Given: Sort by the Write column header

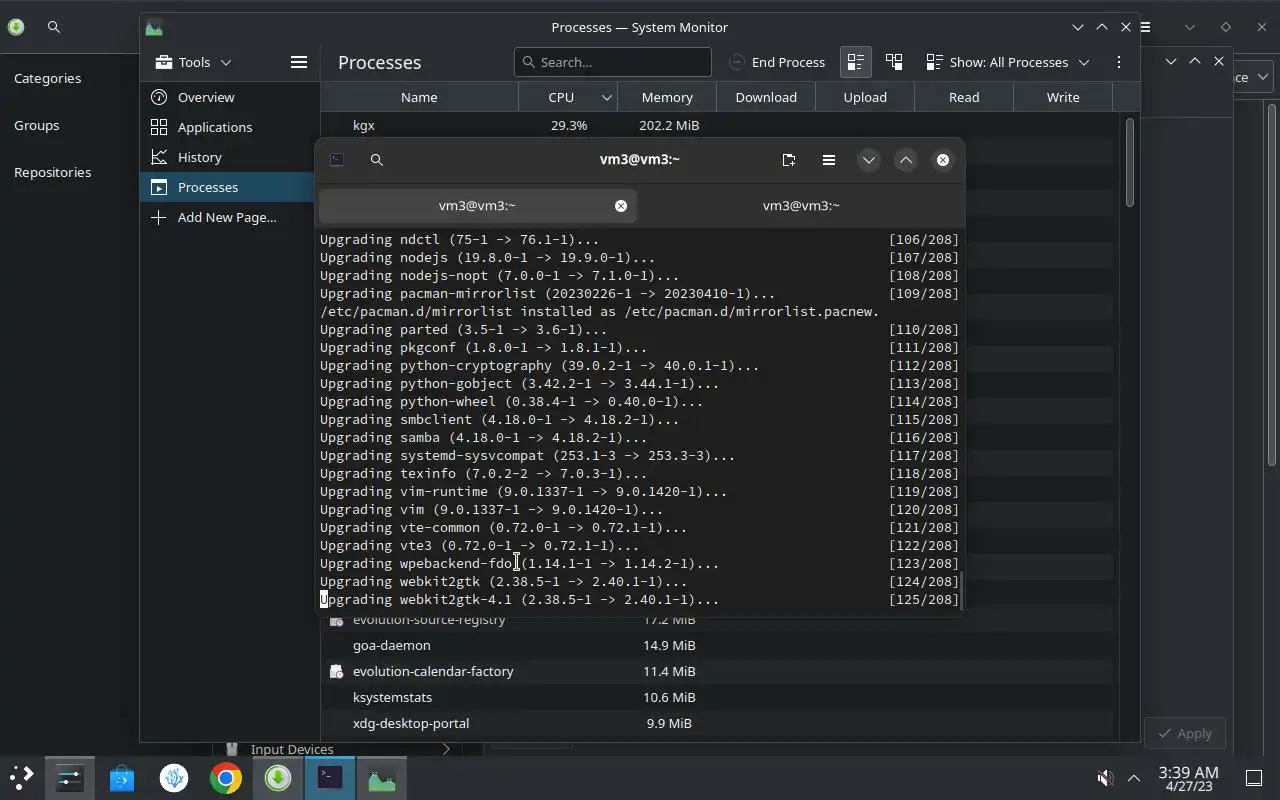Looking at the screenshot, I should pos(1063,97).
